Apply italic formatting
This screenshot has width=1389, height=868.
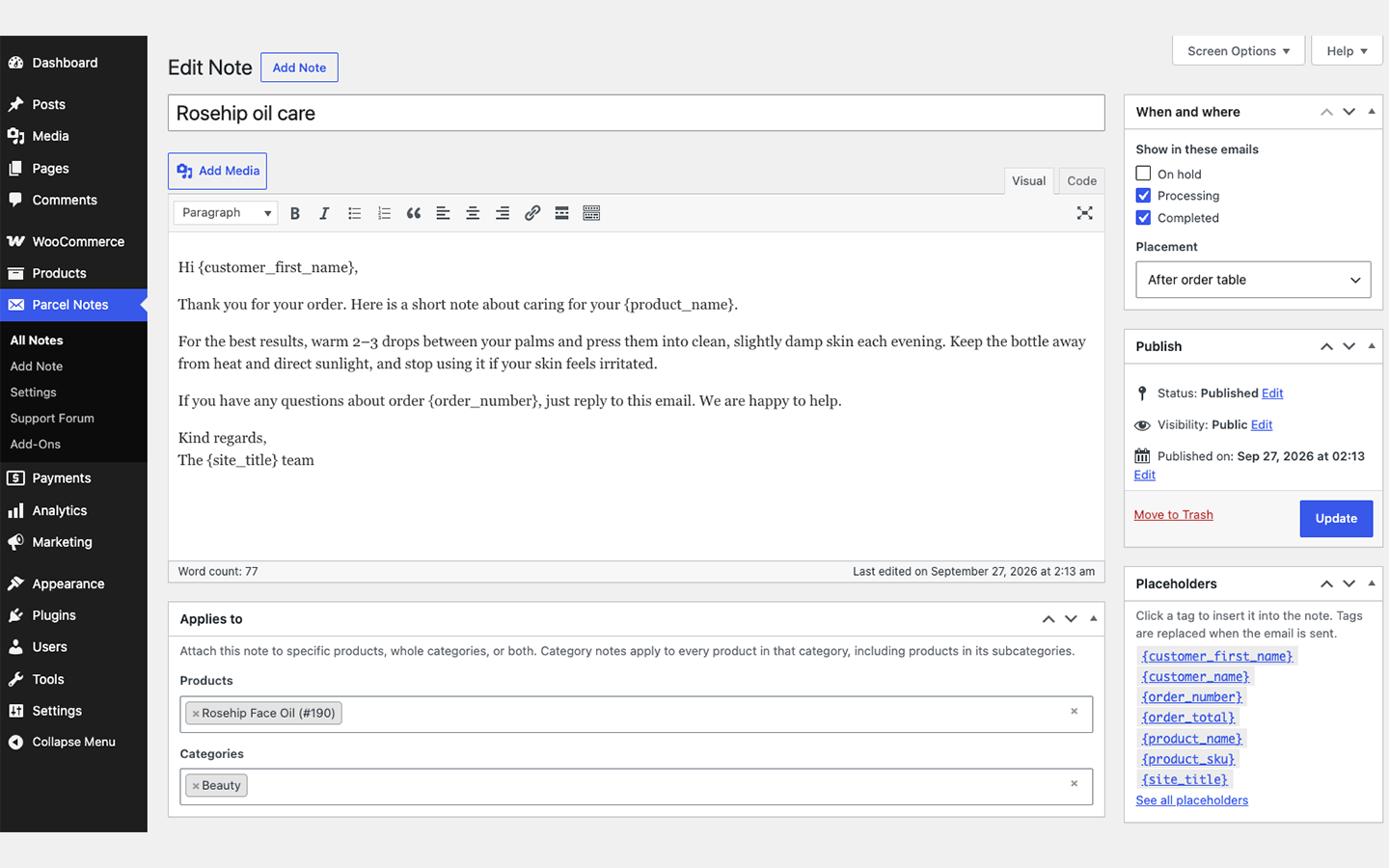[324, 213]
